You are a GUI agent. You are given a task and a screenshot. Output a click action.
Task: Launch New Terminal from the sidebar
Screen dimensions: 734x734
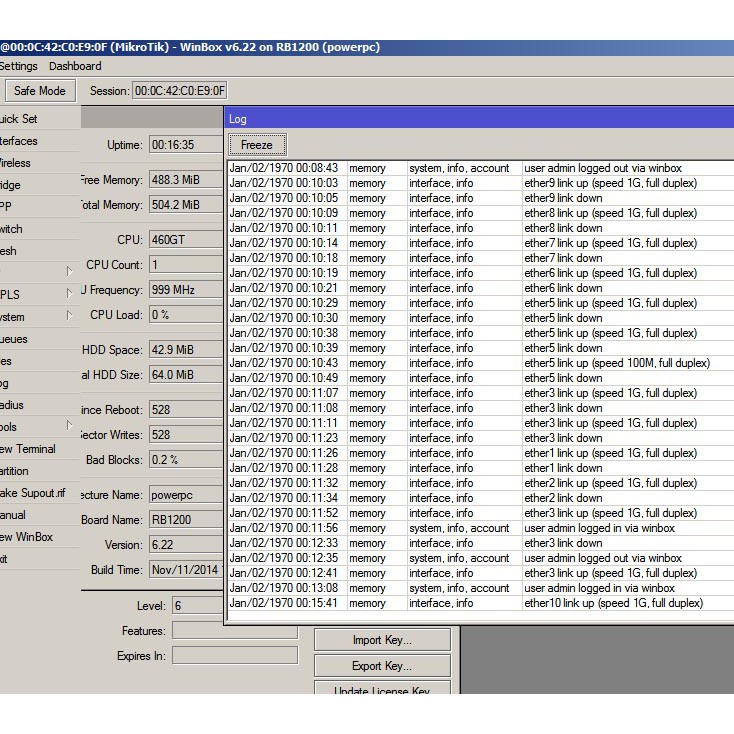27,449
